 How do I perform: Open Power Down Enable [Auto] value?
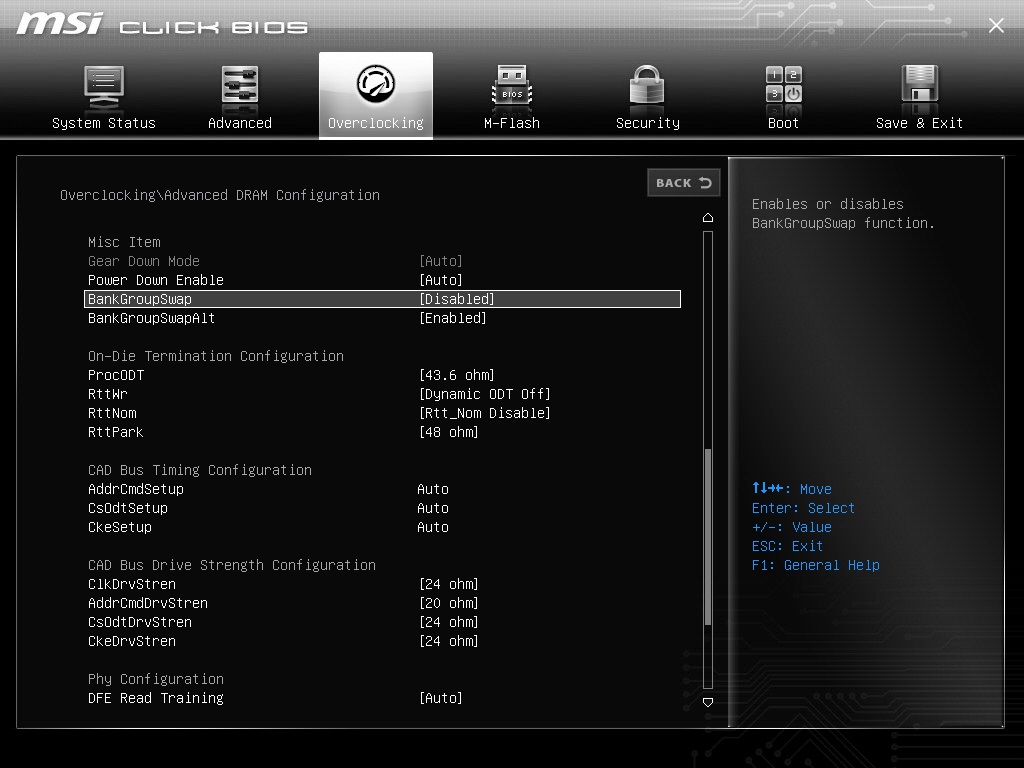coord(441,280)
